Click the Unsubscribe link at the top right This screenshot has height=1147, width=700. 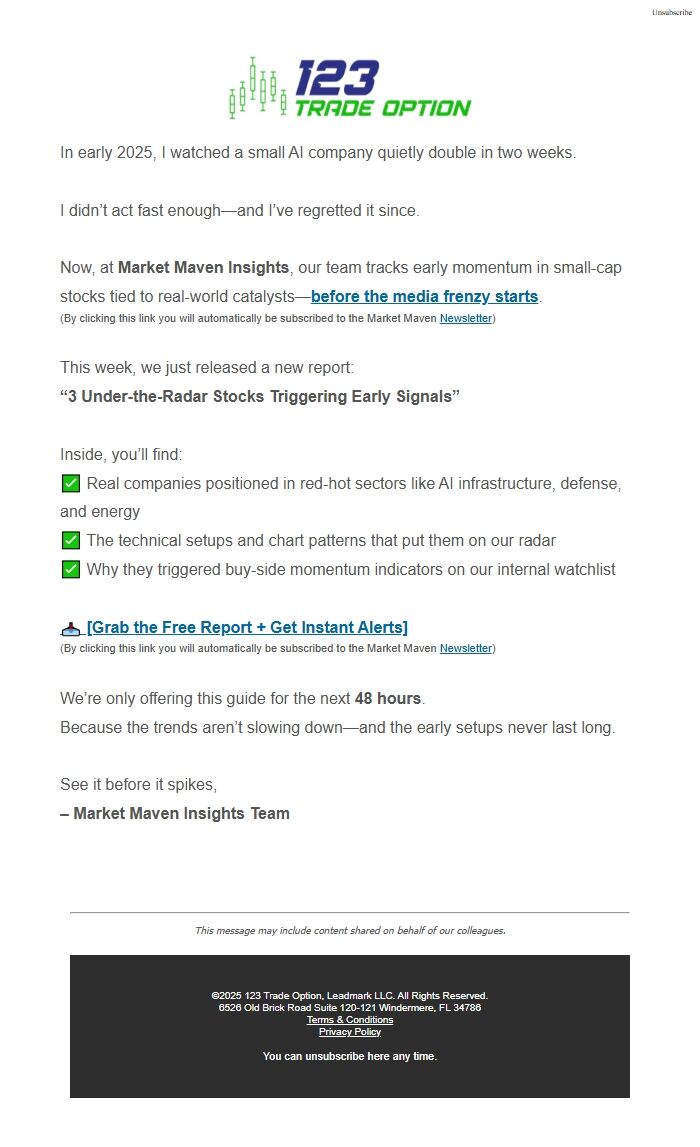671,13
